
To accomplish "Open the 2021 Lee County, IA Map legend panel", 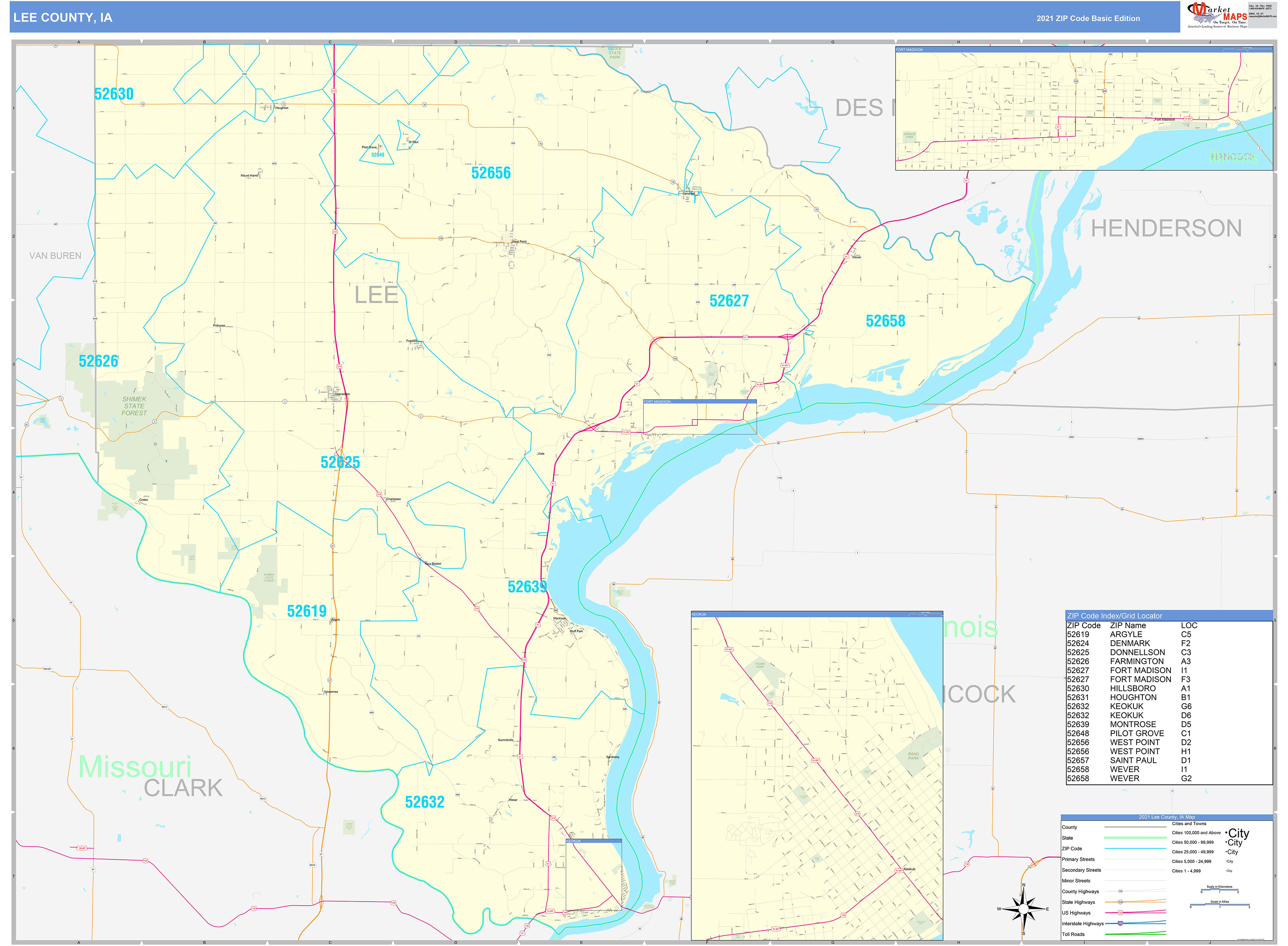I will 1167,816.
